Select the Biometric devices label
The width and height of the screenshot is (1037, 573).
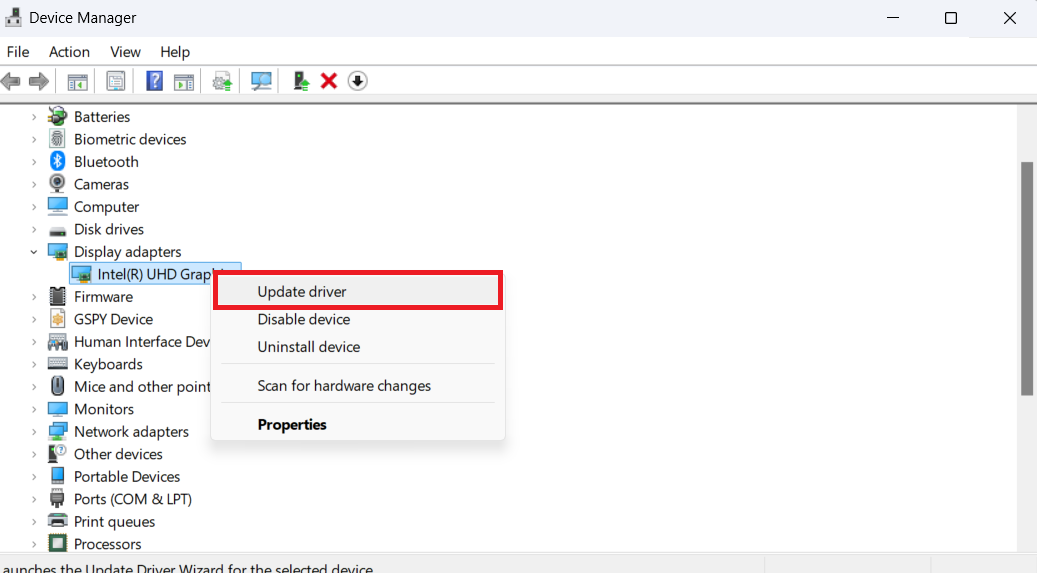(x=130, y=139)
